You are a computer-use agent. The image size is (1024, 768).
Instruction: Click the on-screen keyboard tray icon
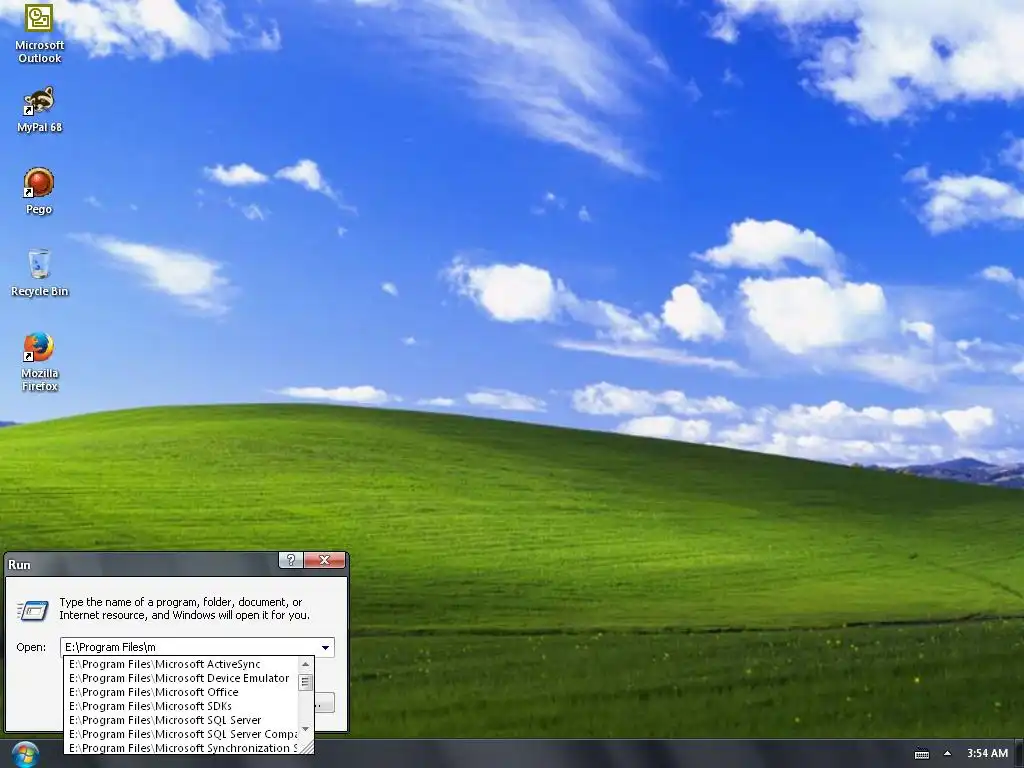pyautogui.click(x=921, y=754)
